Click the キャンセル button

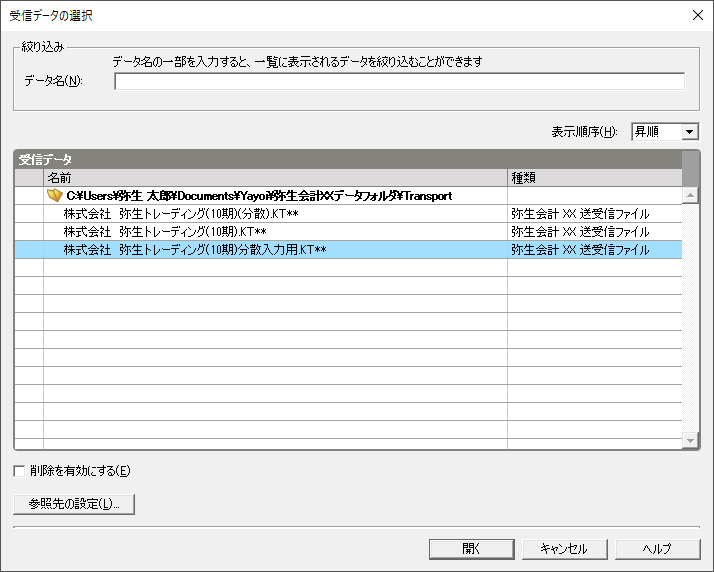[564, 549]
